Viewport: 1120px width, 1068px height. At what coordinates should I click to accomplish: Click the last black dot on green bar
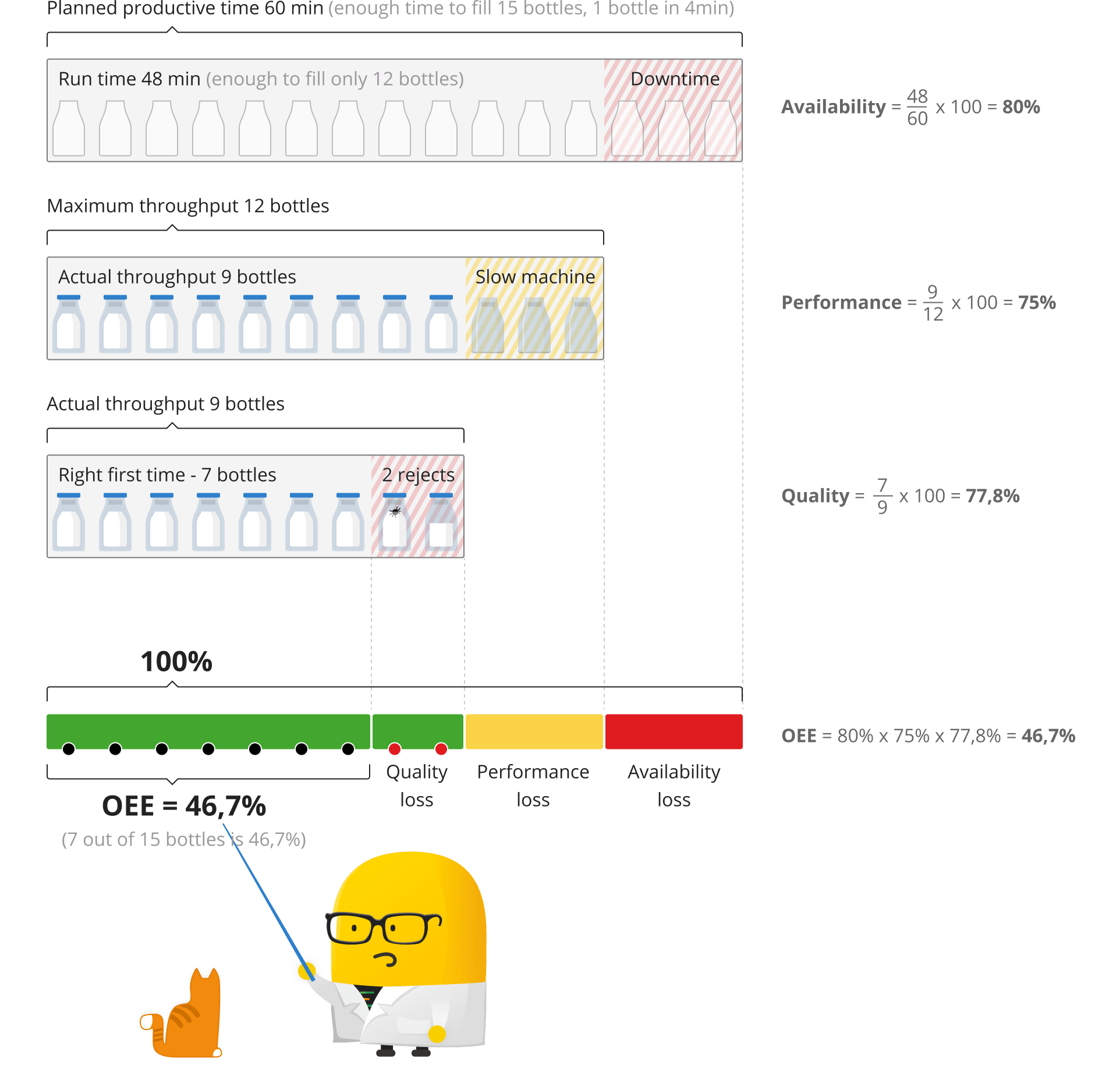(348, 749)
